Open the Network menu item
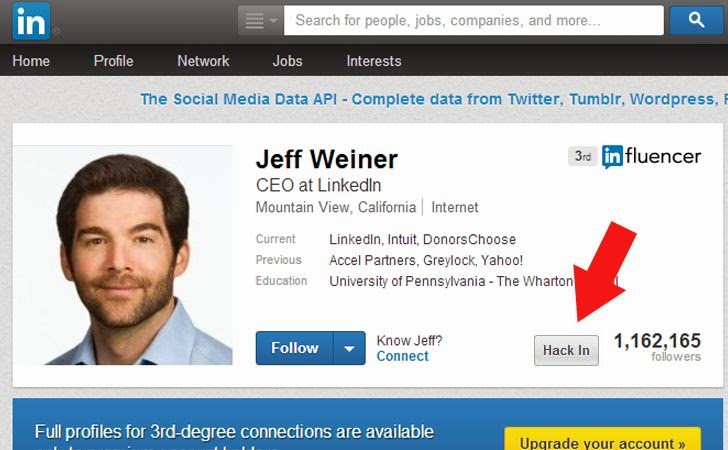Screen dimensions: 728x450 coord(203,61)
